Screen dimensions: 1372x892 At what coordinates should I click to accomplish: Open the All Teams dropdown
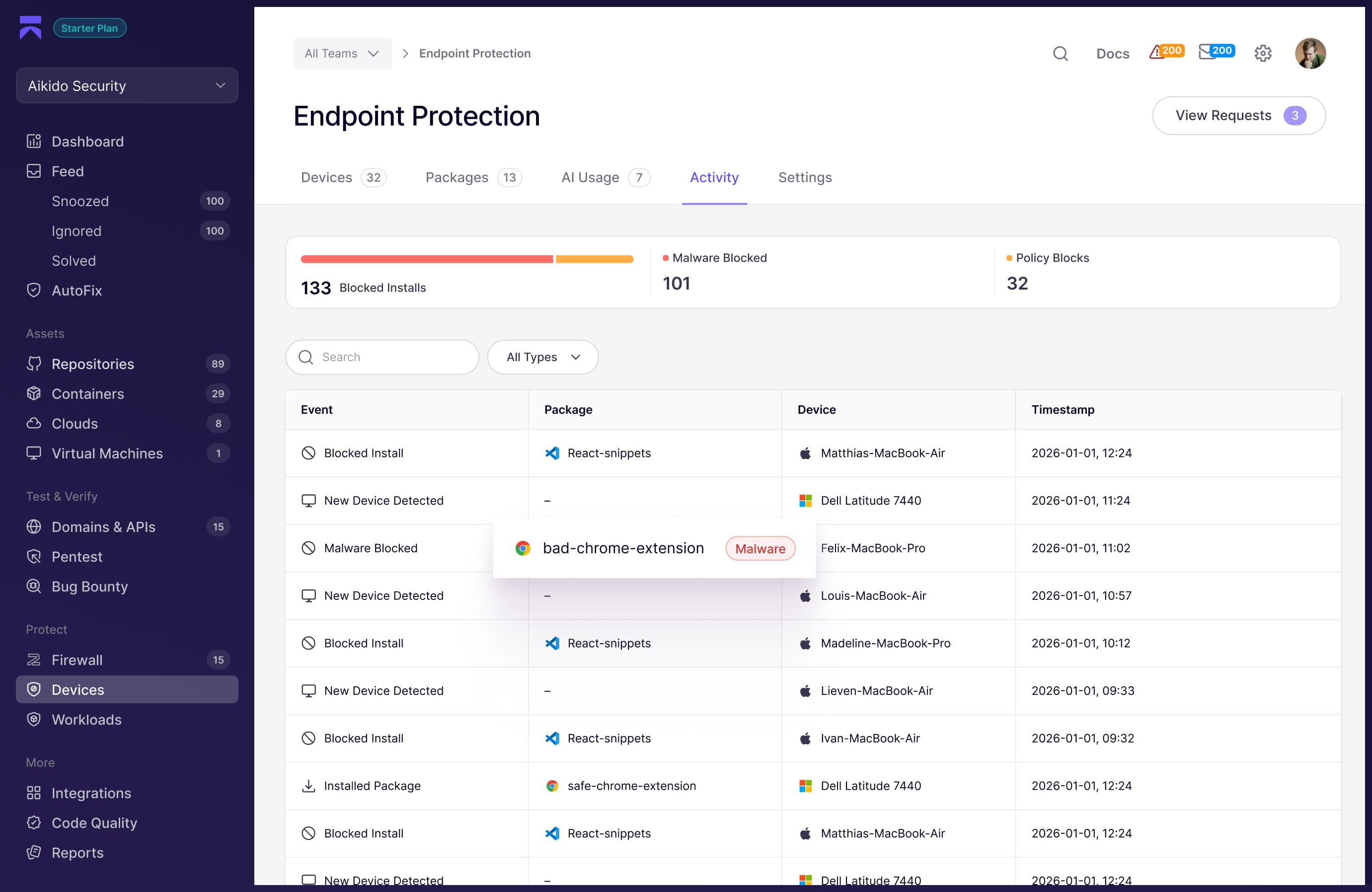342,54
